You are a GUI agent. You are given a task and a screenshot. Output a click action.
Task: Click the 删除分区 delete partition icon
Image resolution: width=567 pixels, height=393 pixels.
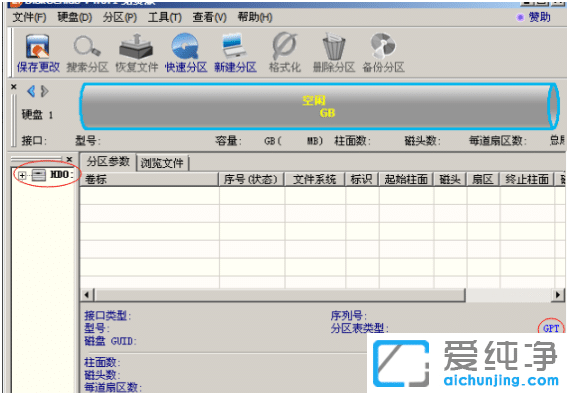(x=333, y=53)
